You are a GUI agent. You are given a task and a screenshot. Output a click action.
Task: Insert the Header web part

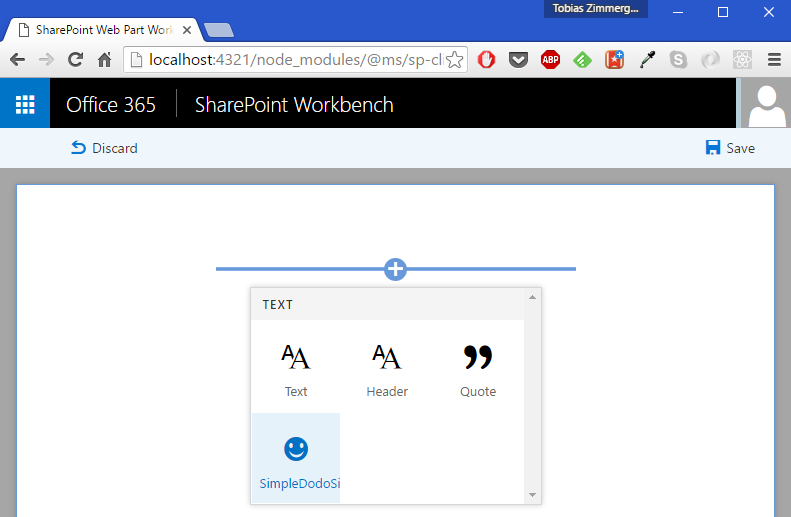pos(387,370)
